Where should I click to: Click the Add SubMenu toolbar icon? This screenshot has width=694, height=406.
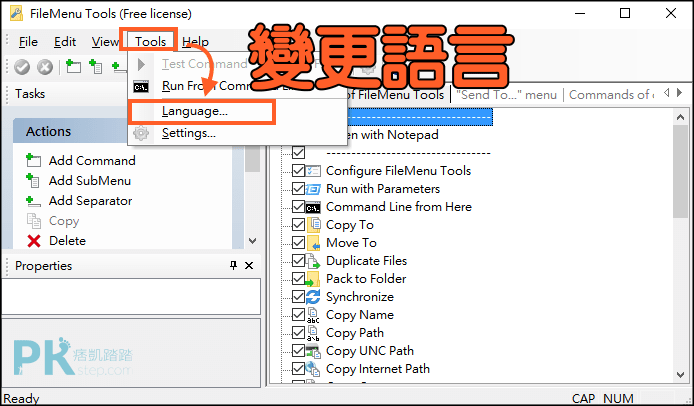click(x=96, y=66)
